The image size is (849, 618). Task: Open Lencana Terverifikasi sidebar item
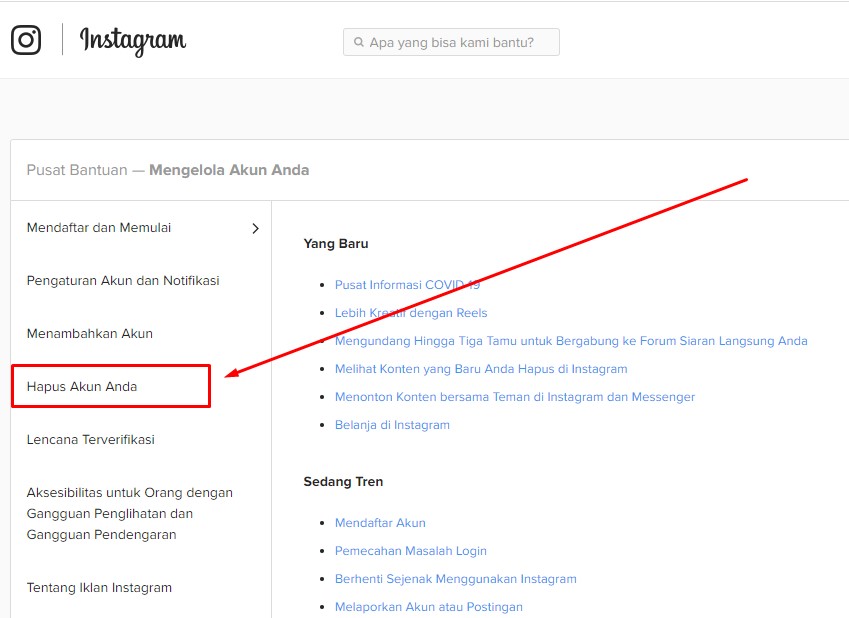(90, 440)
